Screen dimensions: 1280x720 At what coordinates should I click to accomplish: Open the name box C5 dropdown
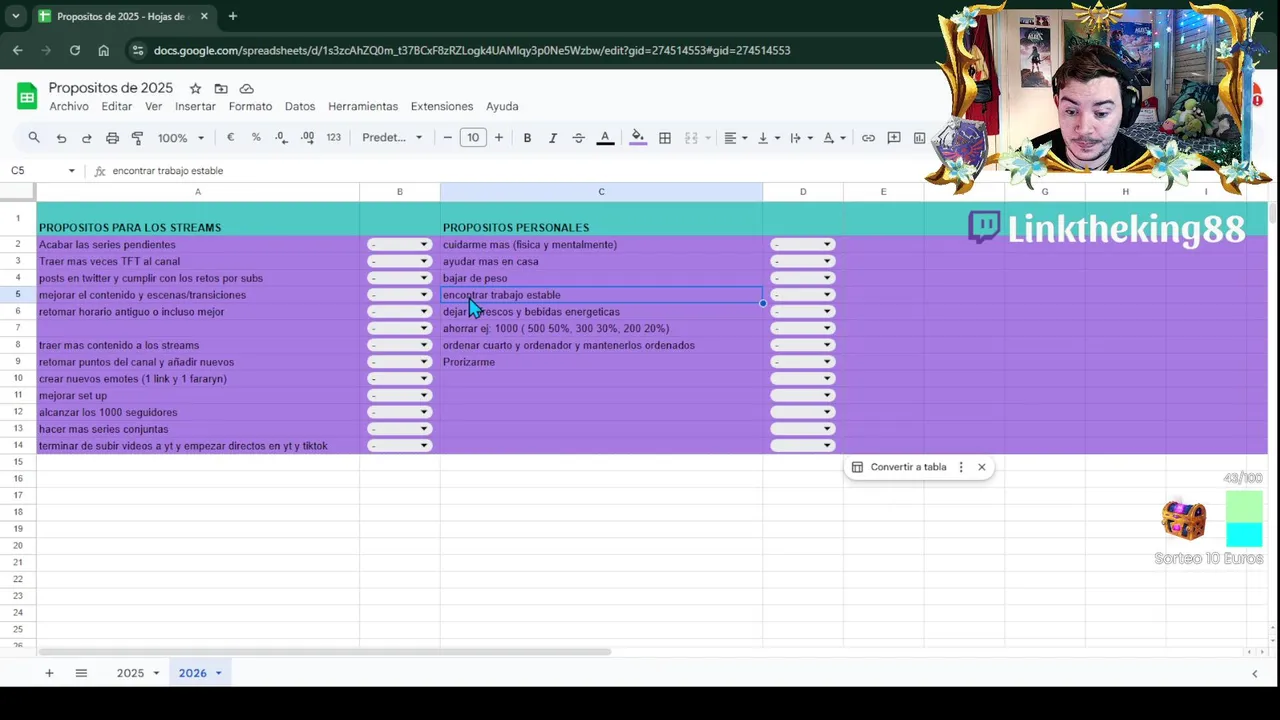click(x=71, y=171)
